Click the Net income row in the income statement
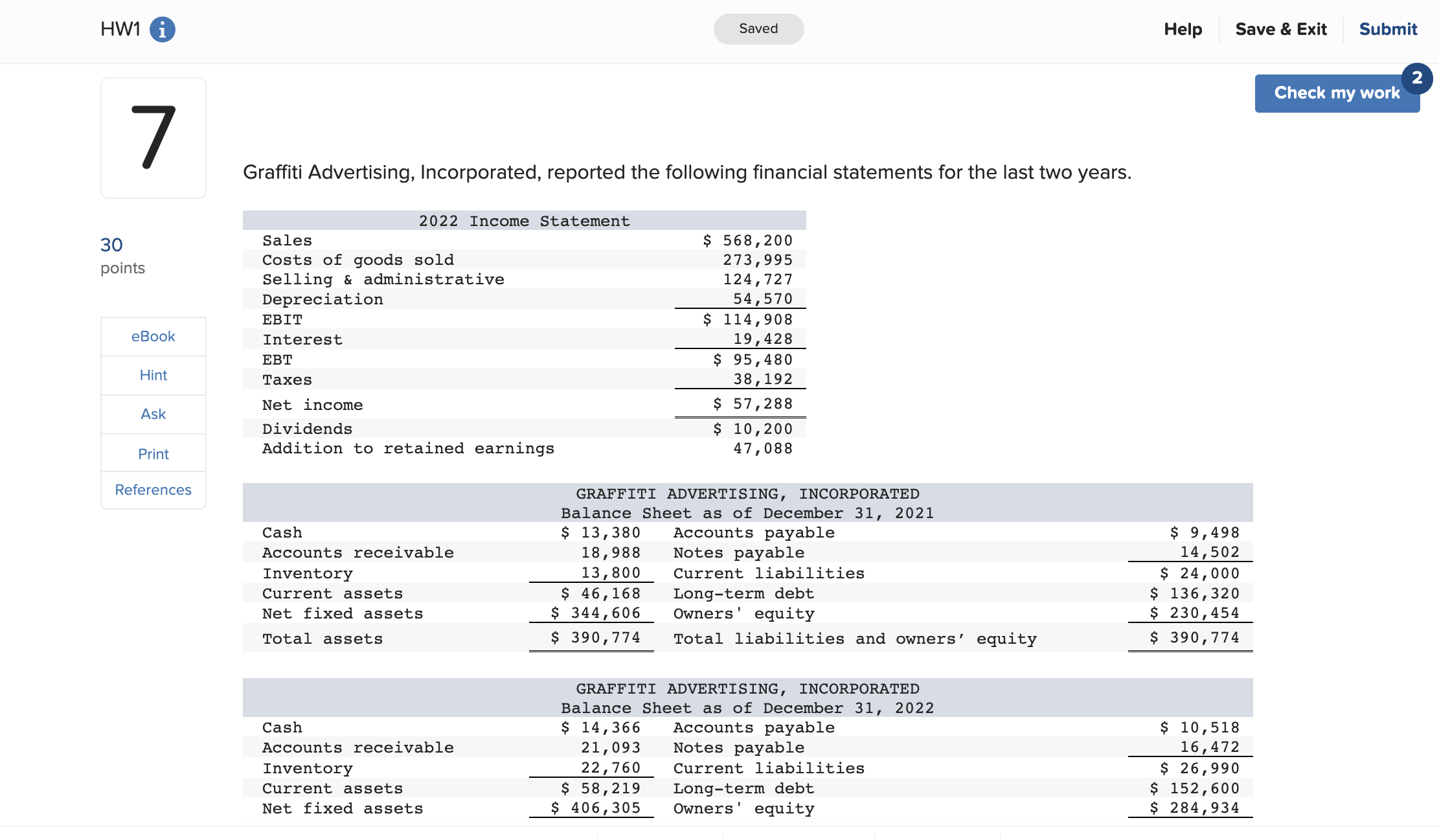This screenshot has height=840, width=1439. (312, 404)
